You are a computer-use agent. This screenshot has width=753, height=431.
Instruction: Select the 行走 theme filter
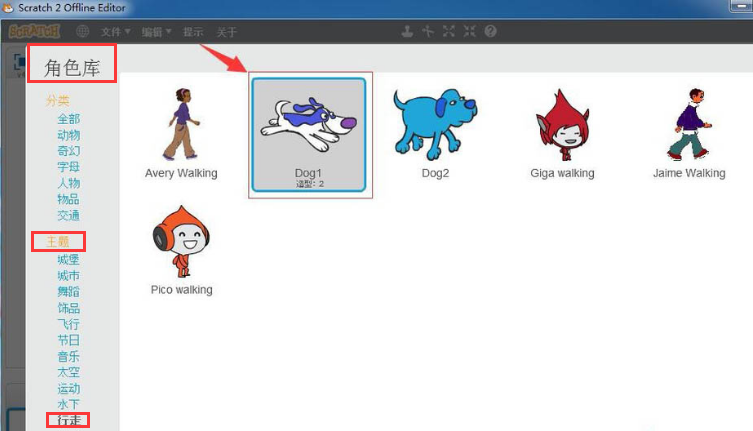pyautogui.click(x=69, y=420)
